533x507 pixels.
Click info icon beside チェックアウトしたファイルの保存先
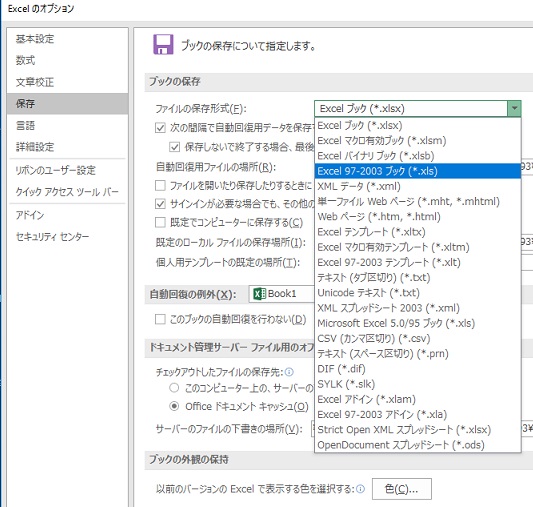click(289, 372)
